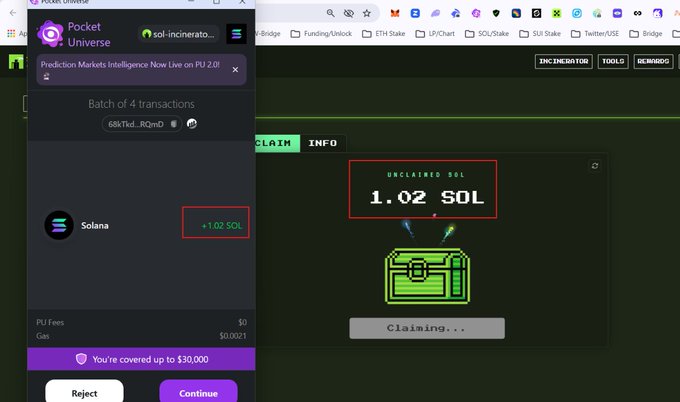This screenshot has height=402, width=680.
Task: Open the purple feather extension icon
Action: [x=435, y=13]
